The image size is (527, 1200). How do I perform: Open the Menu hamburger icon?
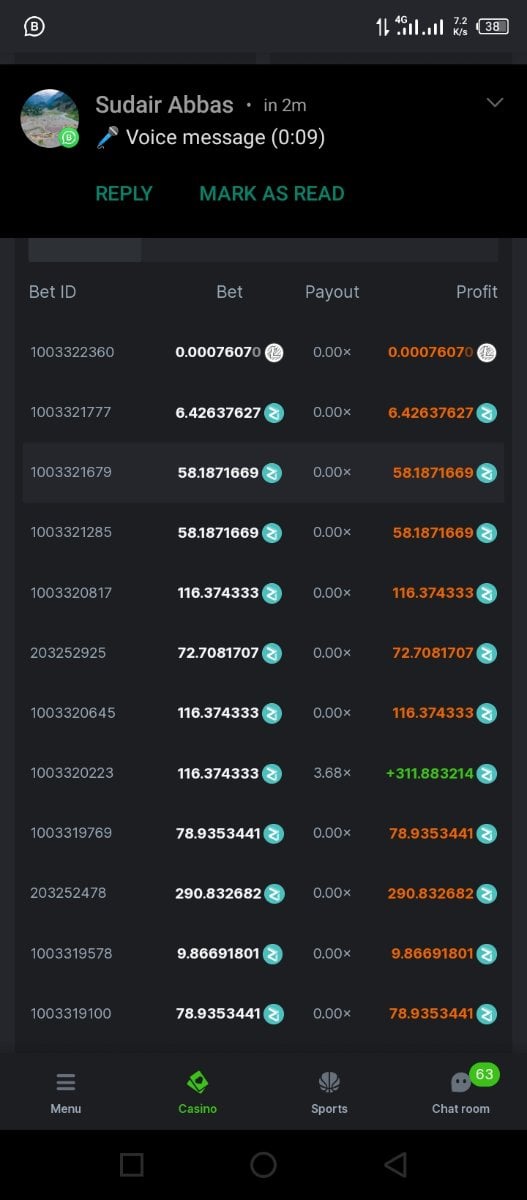coord(66,1082)
